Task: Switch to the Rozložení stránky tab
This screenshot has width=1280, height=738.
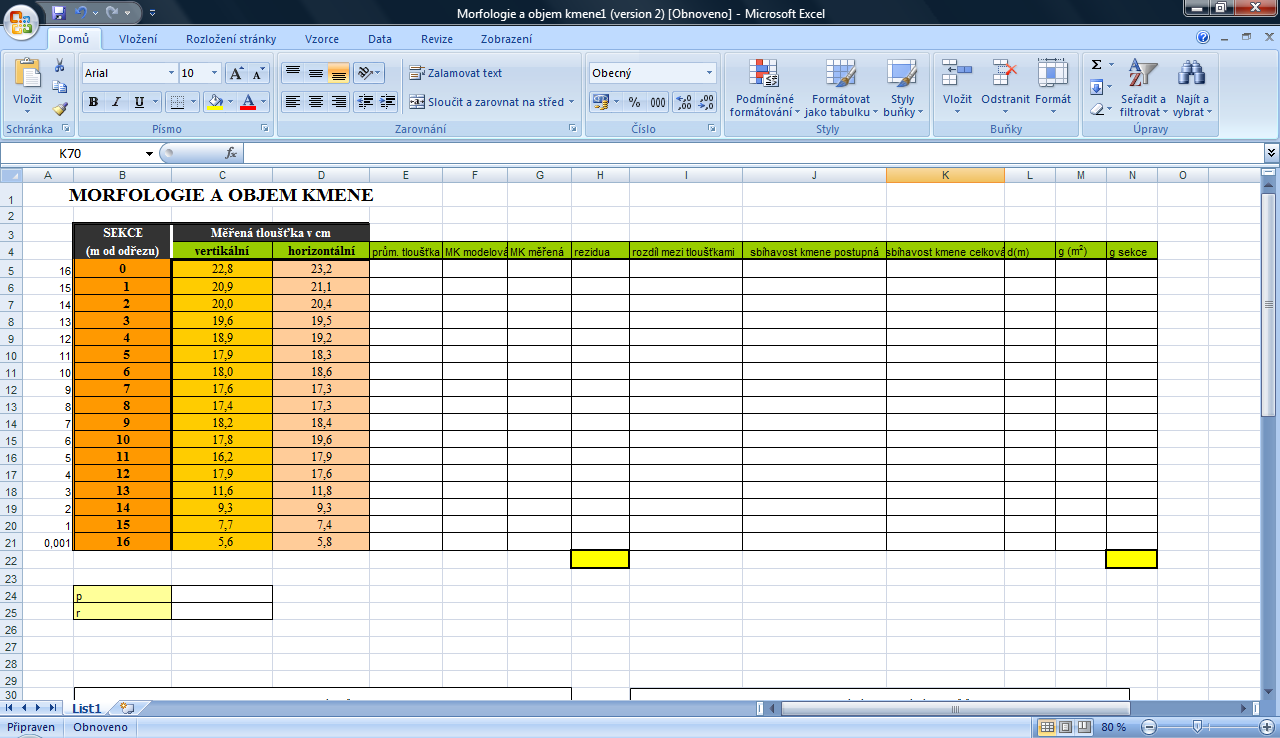Action: coord(231,39)
